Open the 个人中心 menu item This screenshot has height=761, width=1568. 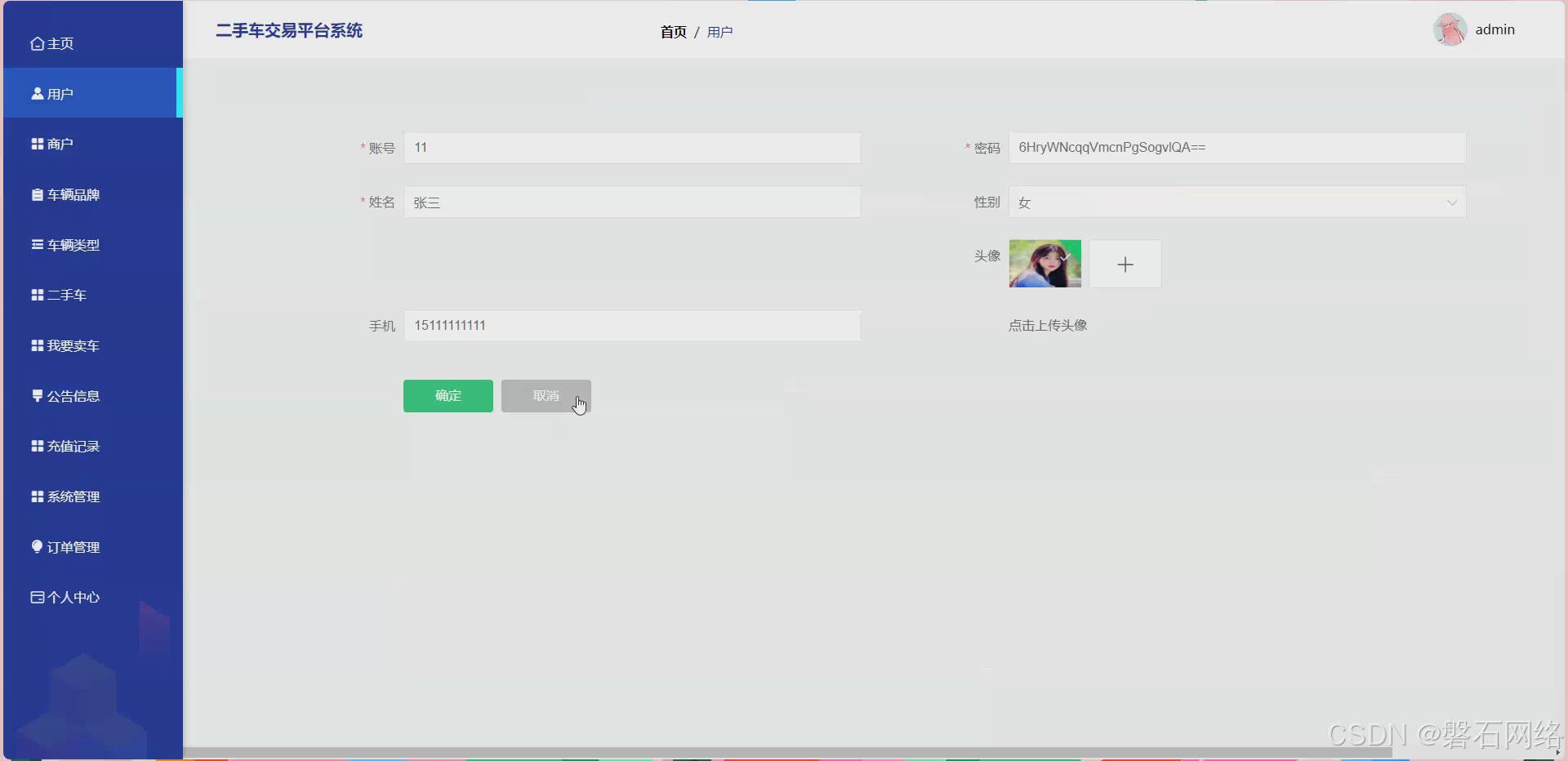pyautogui.click(x=93, y=597)
